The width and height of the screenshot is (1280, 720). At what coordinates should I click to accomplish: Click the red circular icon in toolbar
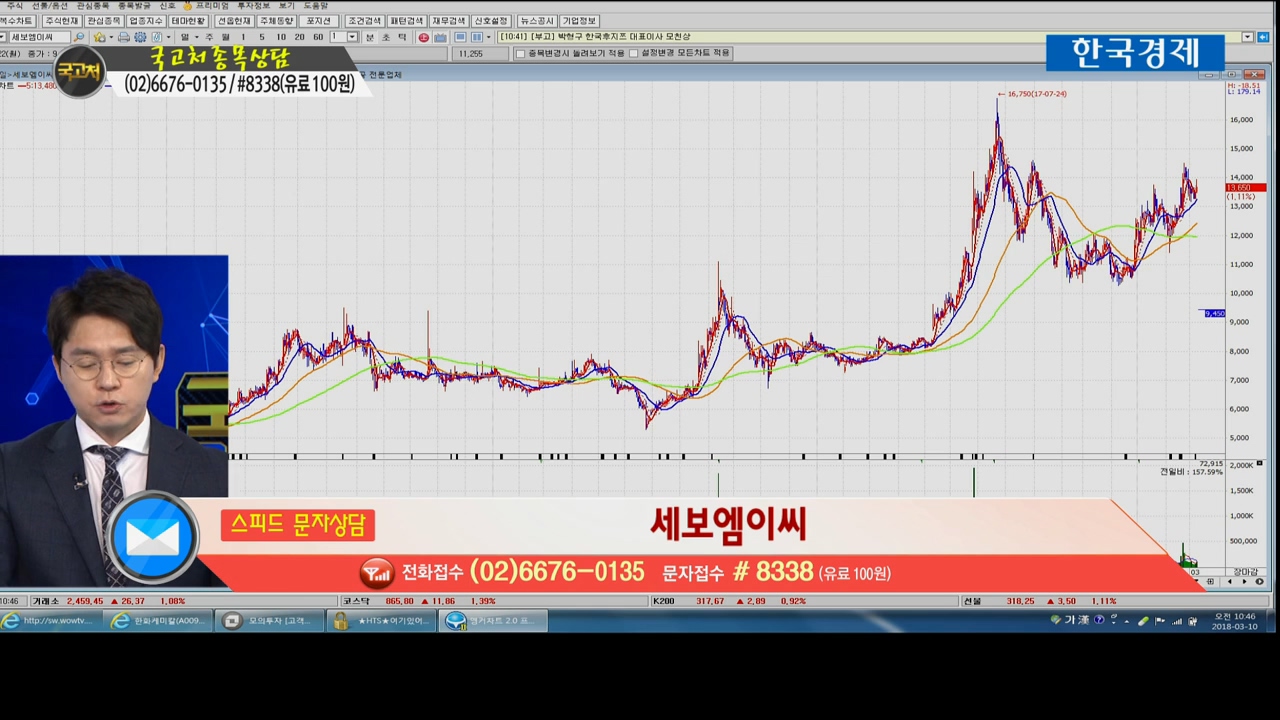[423, 37]
